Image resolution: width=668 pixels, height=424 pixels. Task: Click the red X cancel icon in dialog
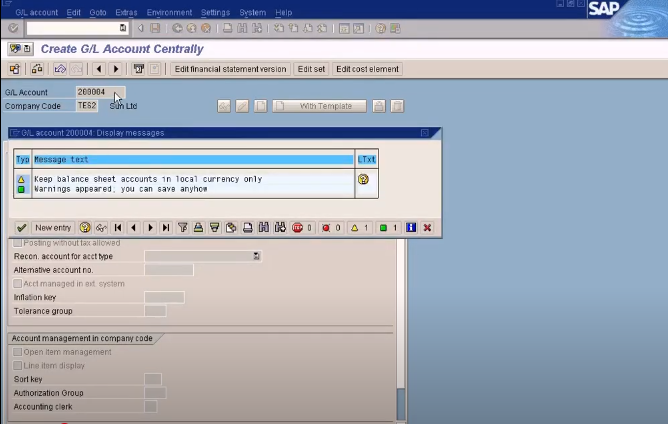[x=427, y=228]
